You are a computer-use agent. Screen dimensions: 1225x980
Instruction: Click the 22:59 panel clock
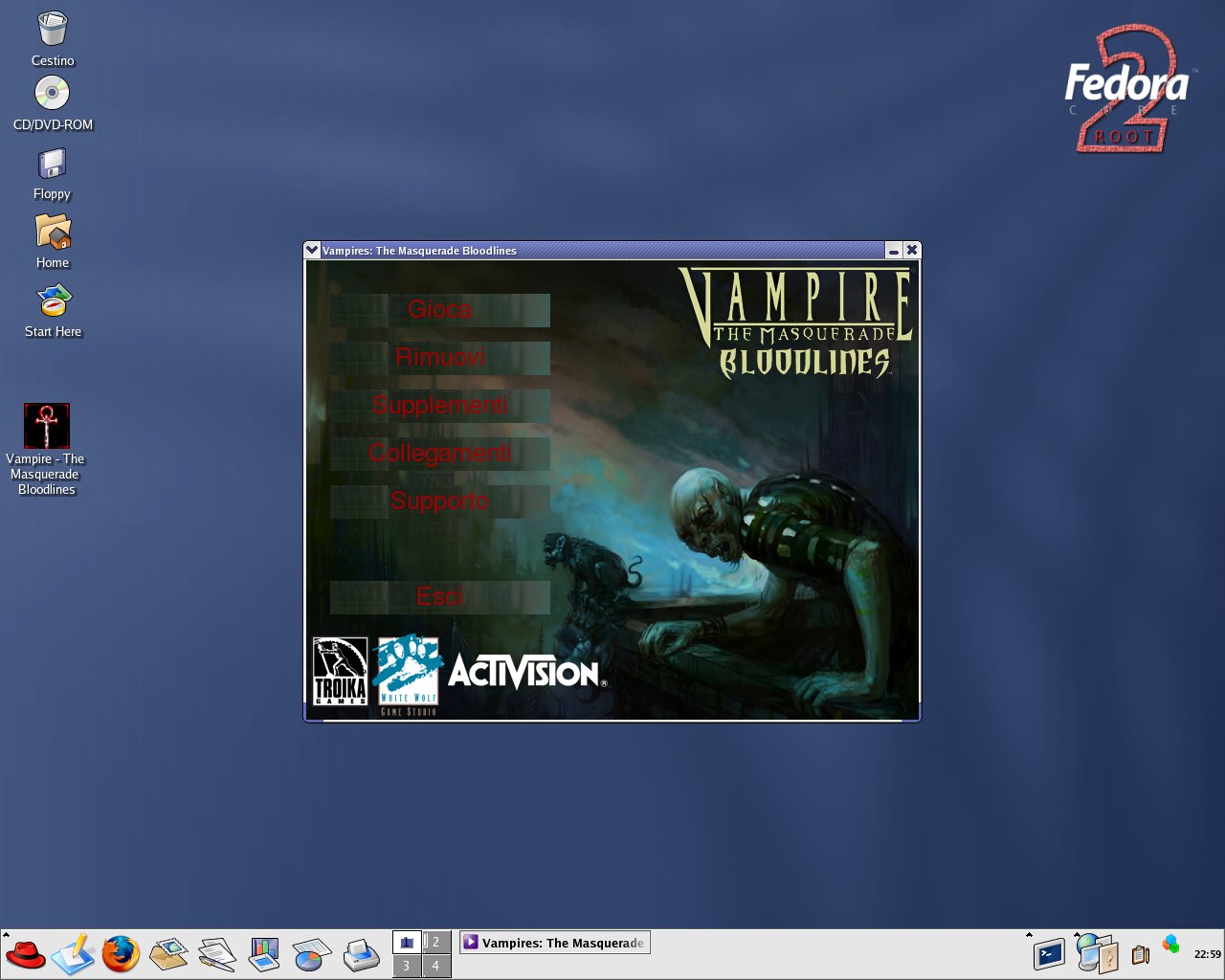1207,954
